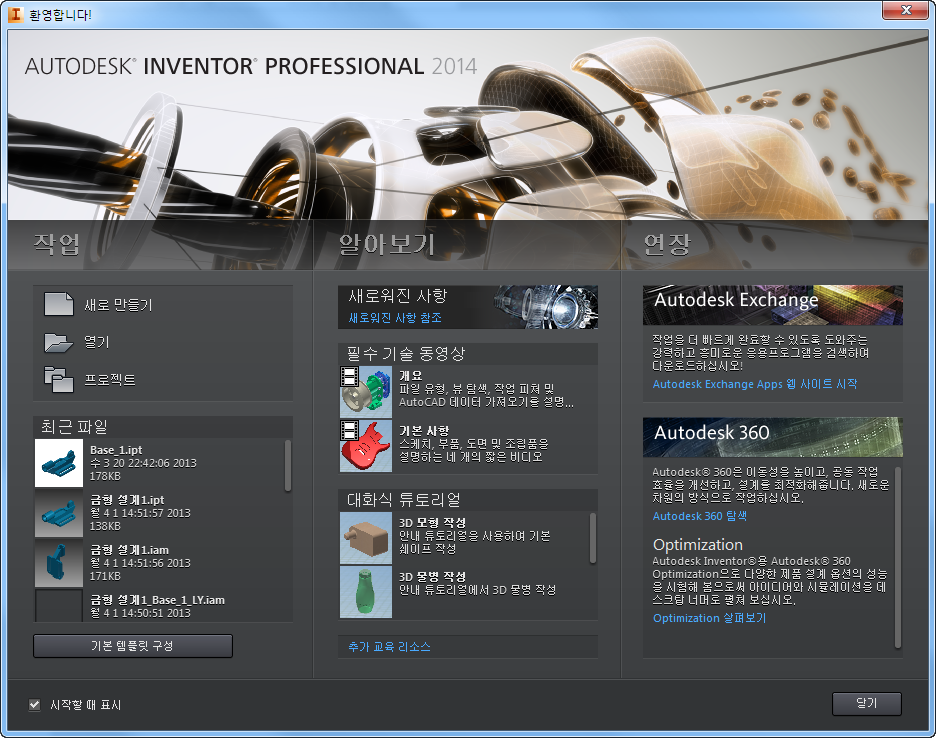Select the Base_1.ipt file name
Viewport: 936px width, 738px height.
point(116,450)
